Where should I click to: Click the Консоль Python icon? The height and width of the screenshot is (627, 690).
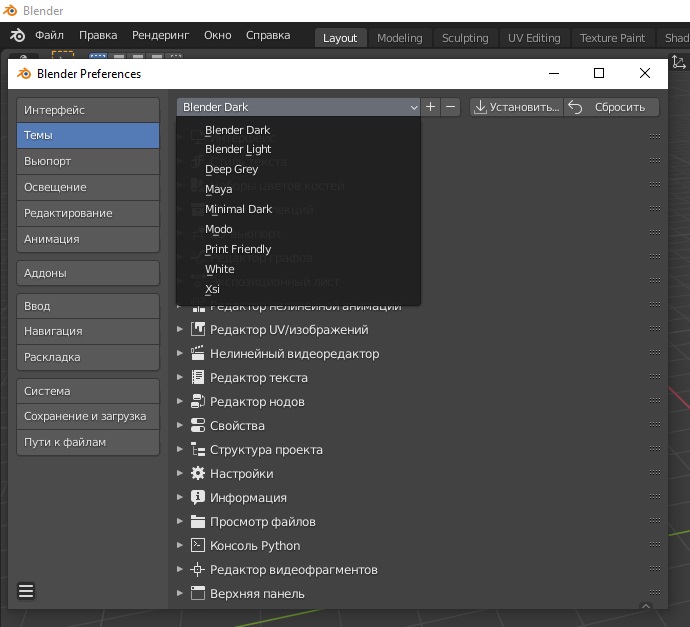[198, 546]
